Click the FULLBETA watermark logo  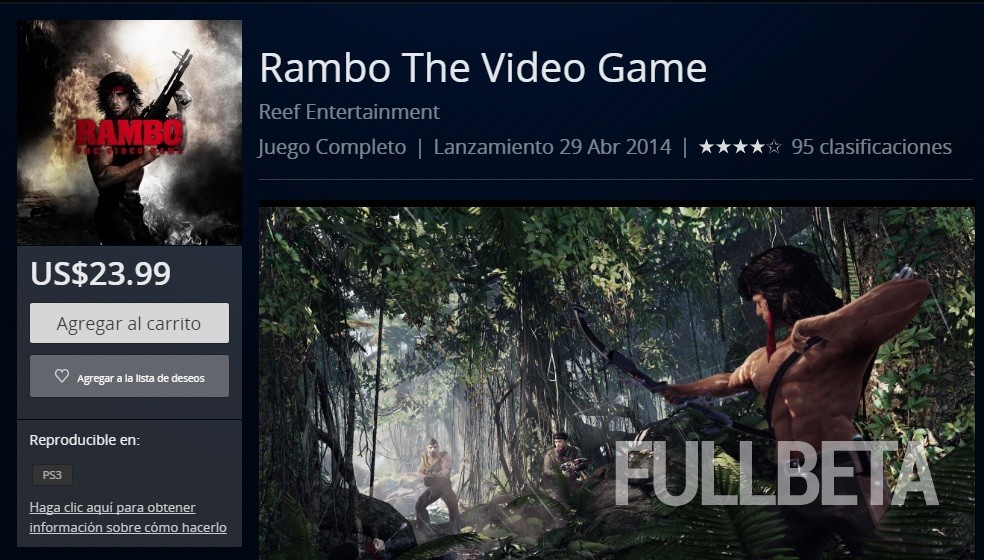tap(776, 474)
